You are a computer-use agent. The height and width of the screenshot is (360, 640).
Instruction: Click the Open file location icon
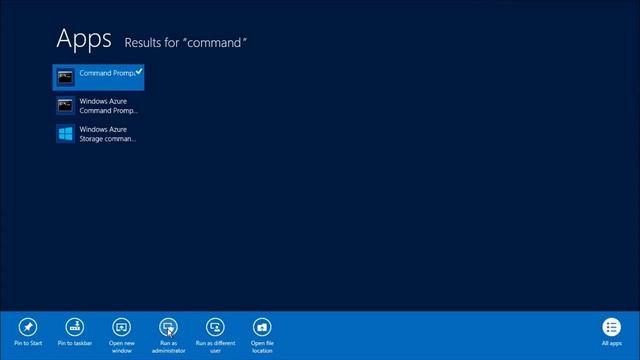pyautogui.click(x=262, y=327)
